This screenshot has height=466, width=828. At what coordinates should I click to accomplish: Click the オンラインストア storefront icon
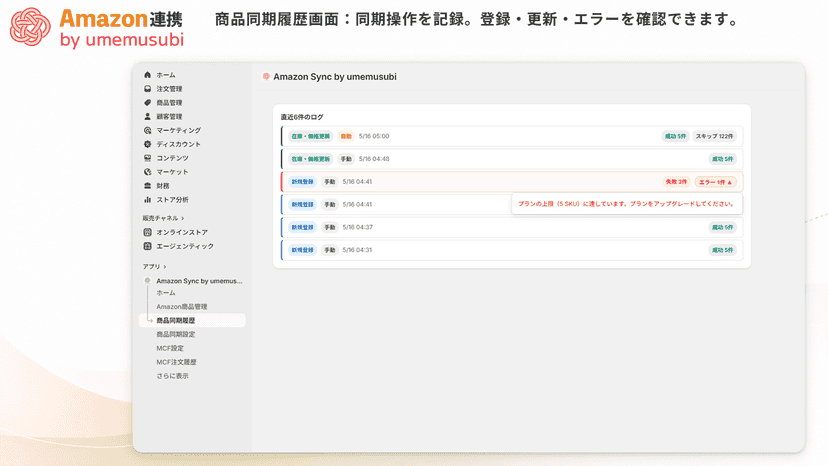(x=147, y=232)
